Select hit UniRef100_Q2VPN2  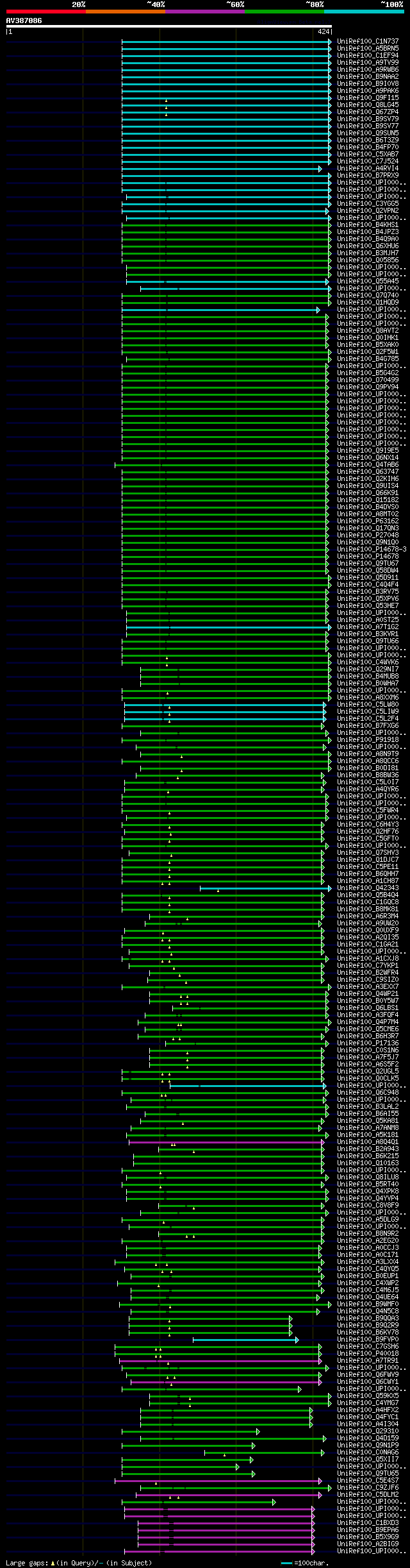pos(368,211)
